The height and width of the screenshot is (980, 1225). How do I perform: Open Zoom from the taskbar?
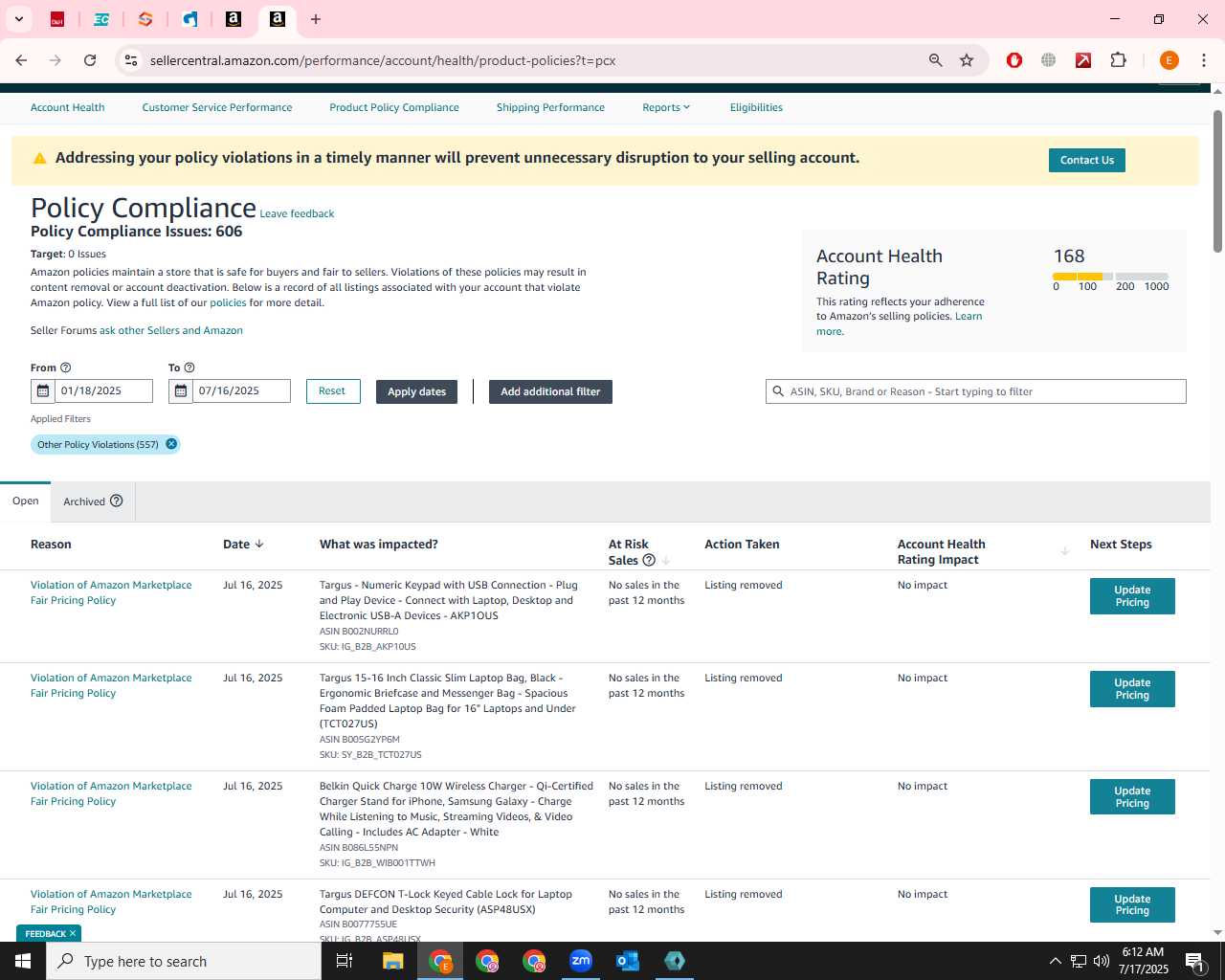(581, 961)
